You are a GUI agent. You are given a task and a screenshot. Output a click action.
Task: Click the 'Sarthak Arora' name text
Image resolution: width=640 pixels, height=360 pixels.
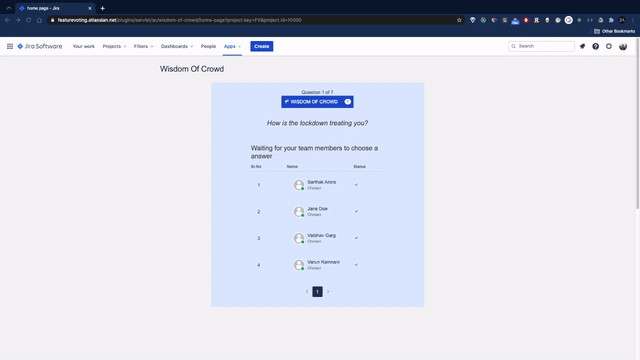pos(322,182)
